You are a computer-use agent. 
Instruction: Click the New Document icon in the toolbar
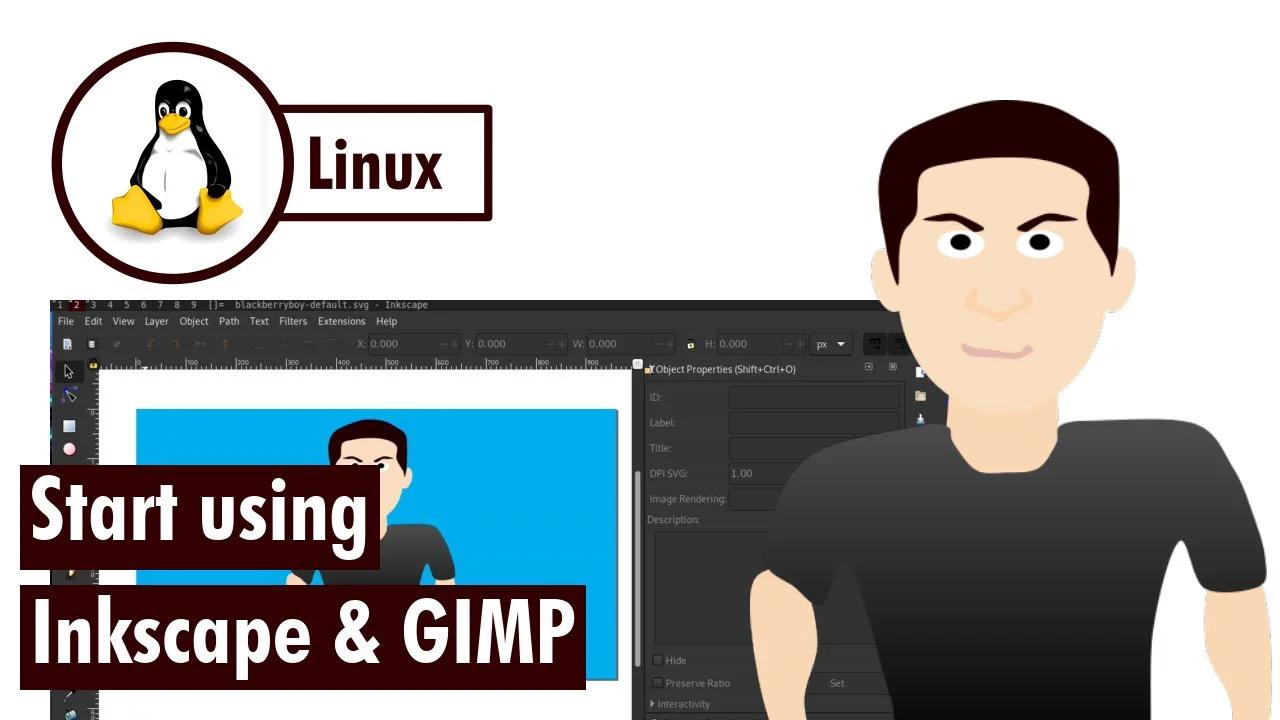66,343
